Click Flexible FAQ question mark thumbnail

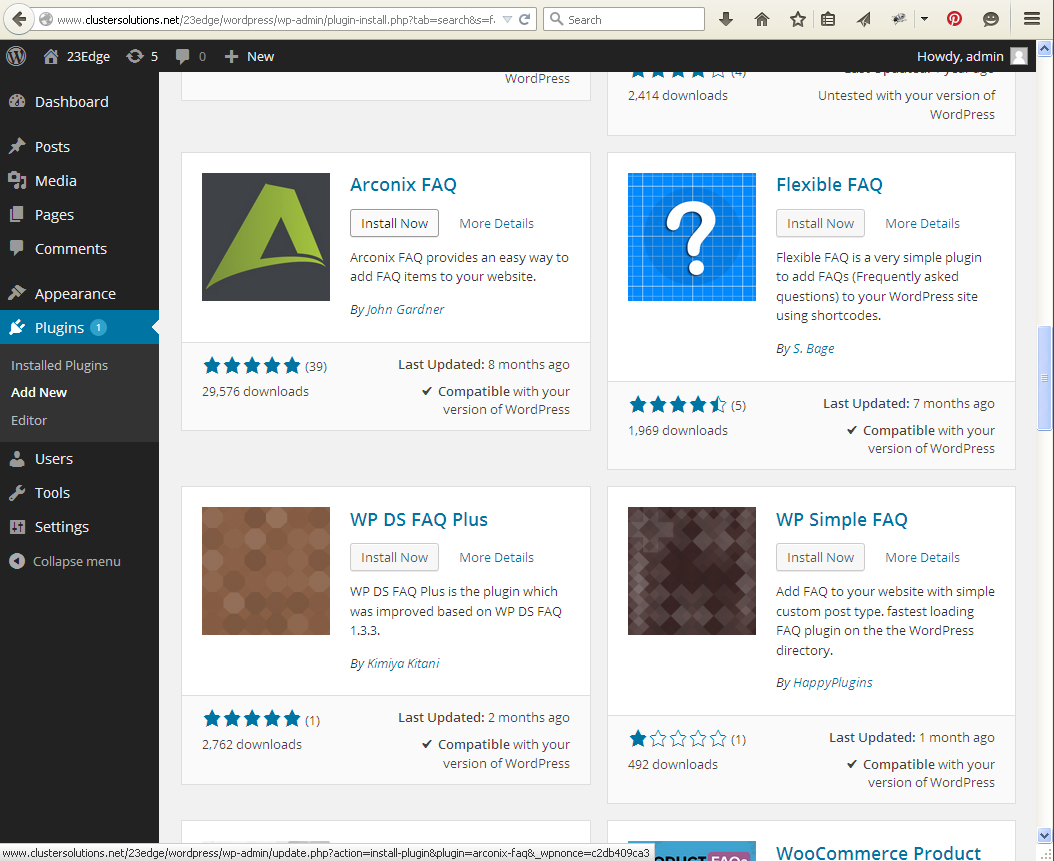(692, 237)
